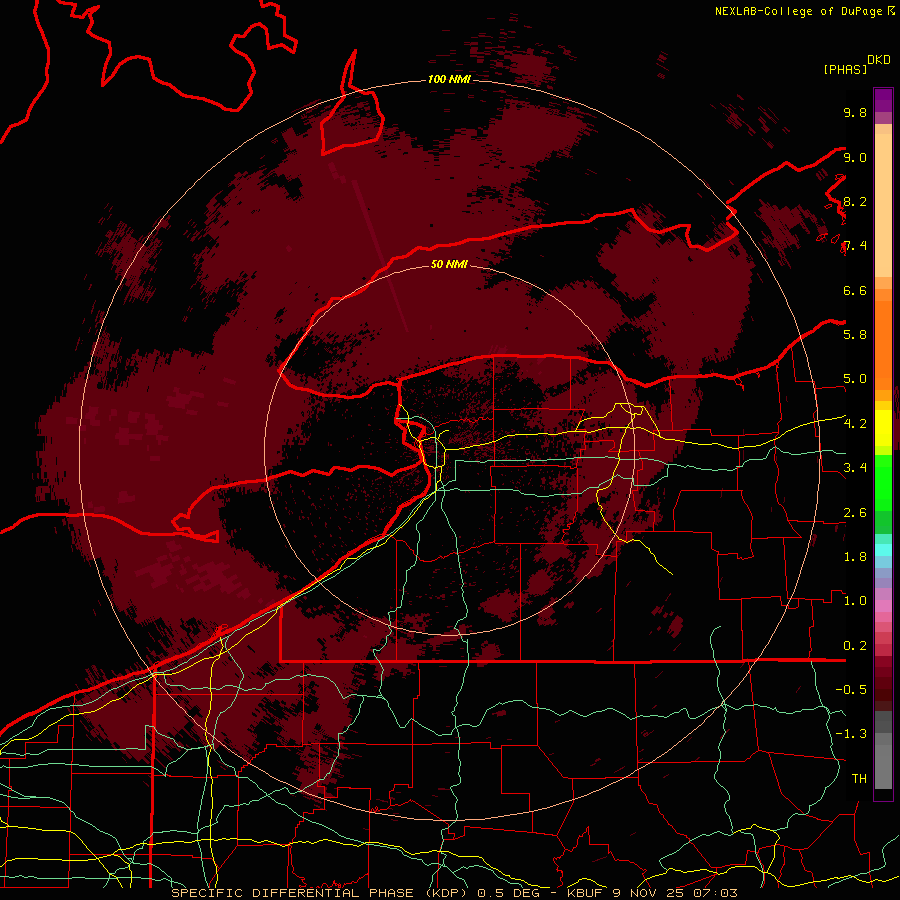900x900 pixels.
Task: Pick the orange color bar segment
Action: click(883, 346)
